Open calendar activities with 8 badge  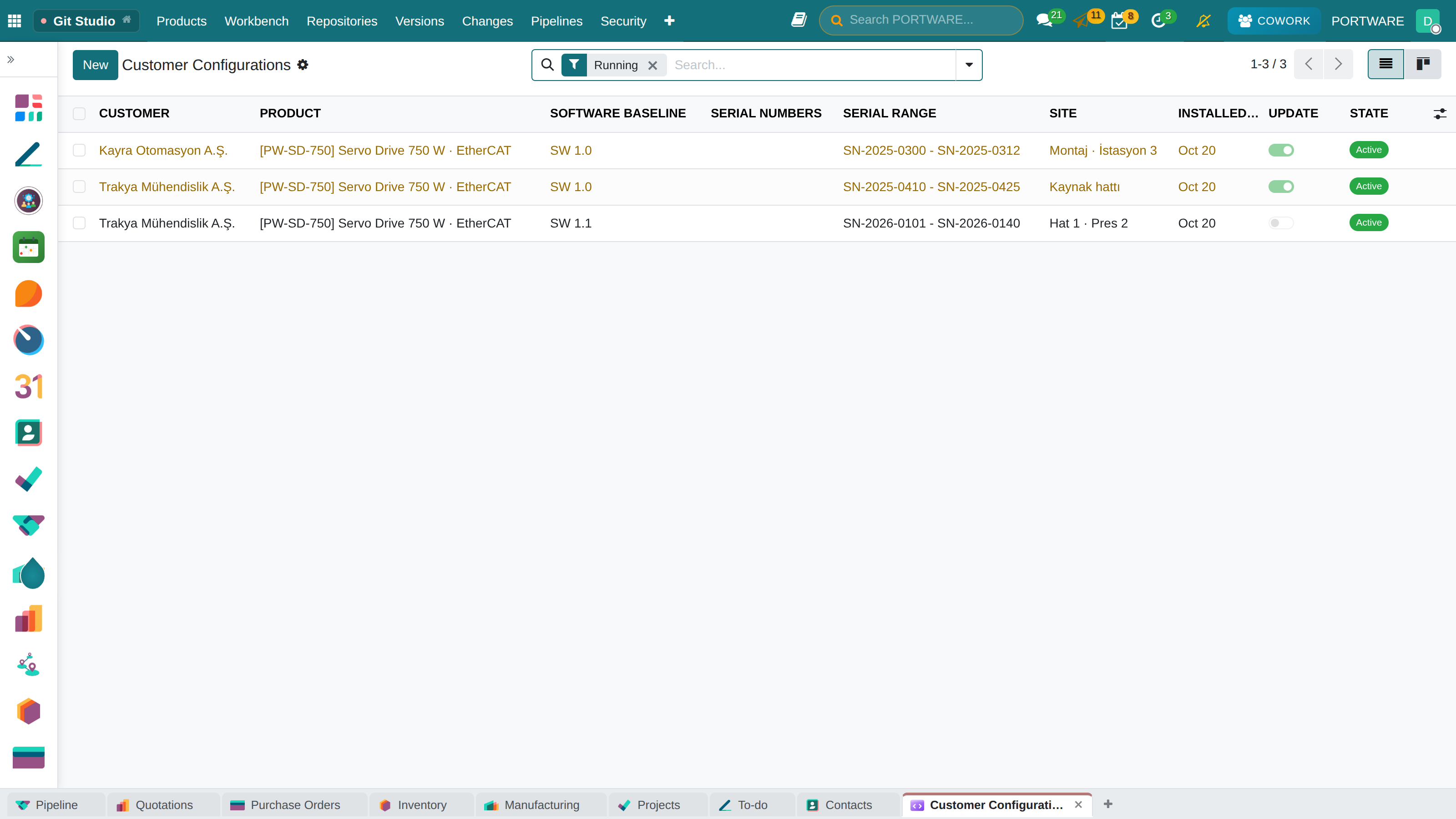pyautogui.click(x=1119, y=21)
